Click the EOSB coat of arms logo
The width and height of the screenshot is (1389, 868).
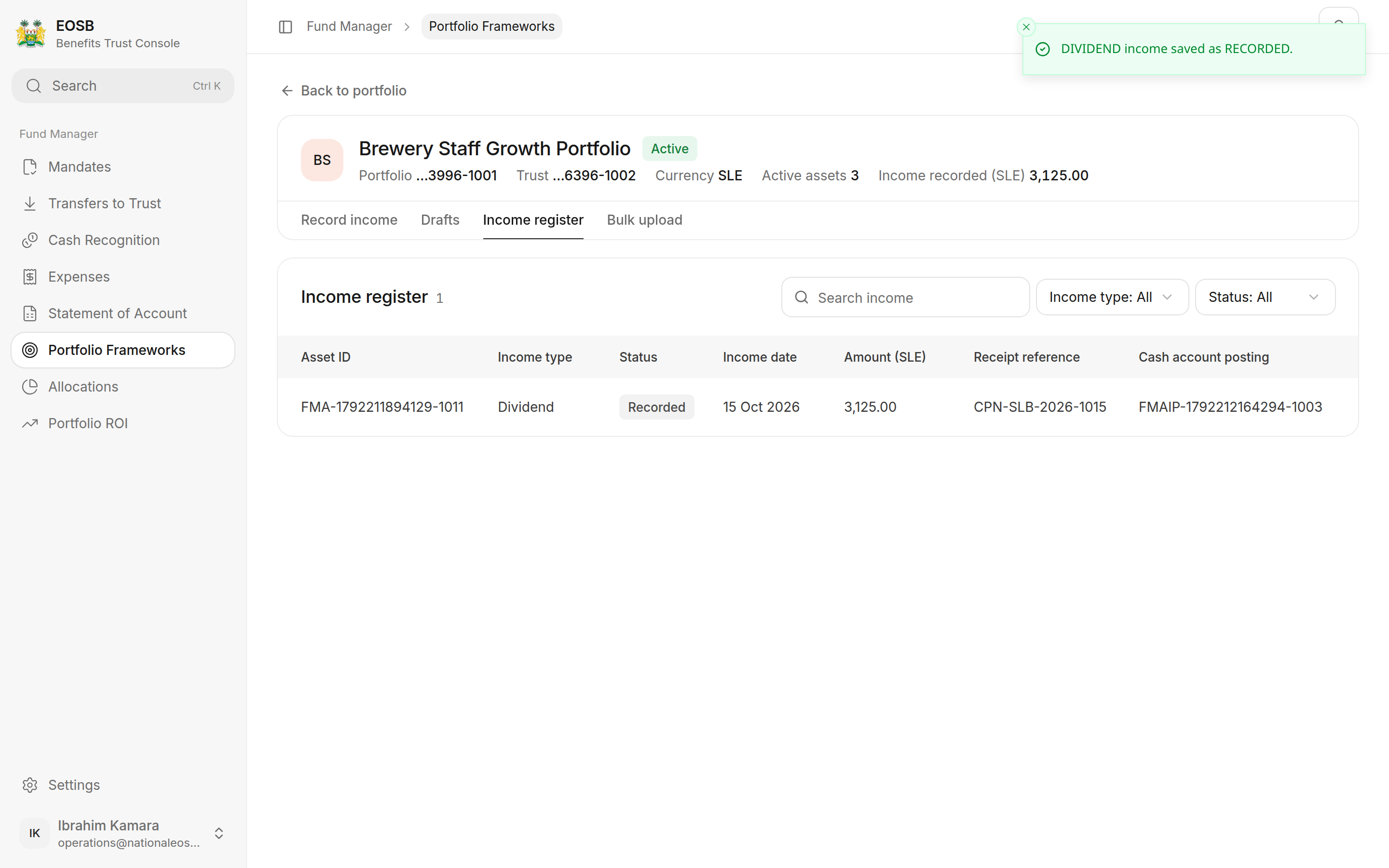coord(31,34)
